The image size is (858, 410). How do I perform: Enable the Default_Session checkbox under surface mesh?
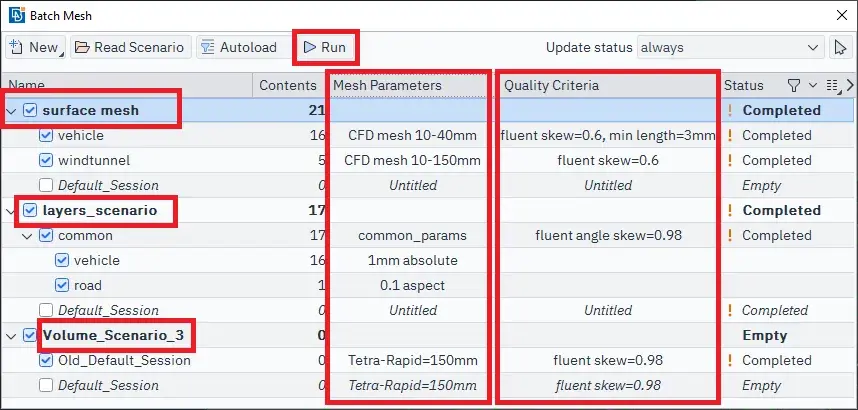[46, 185]
